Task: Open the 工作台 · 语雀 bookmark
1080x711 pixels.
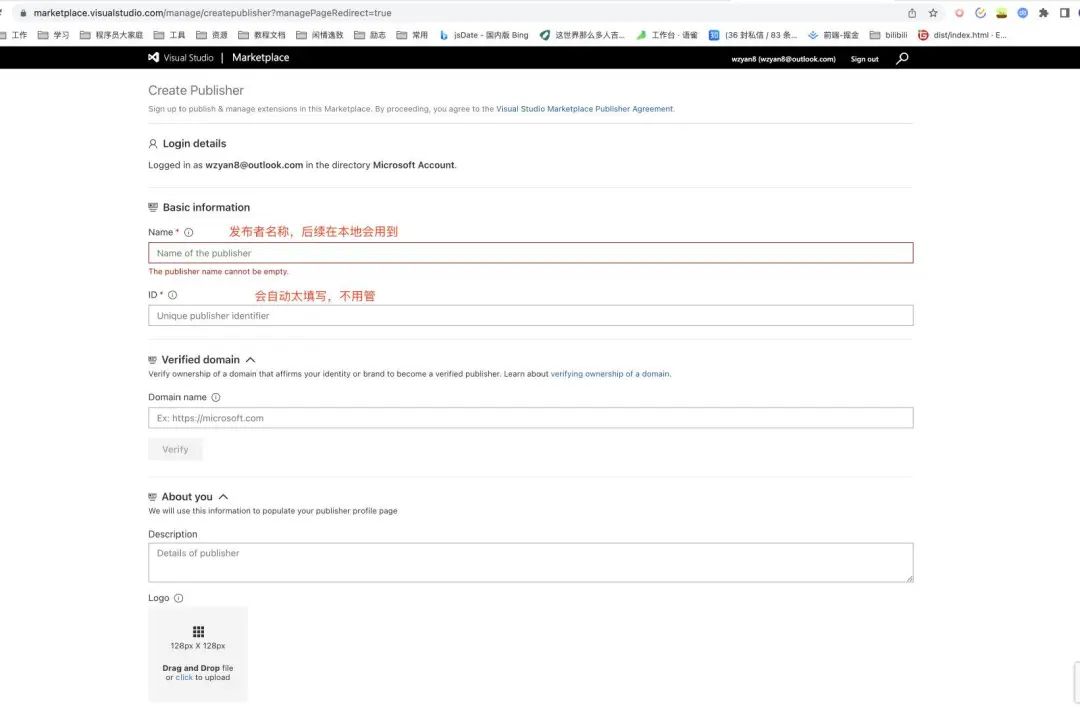Action: (x=667, y=35)
